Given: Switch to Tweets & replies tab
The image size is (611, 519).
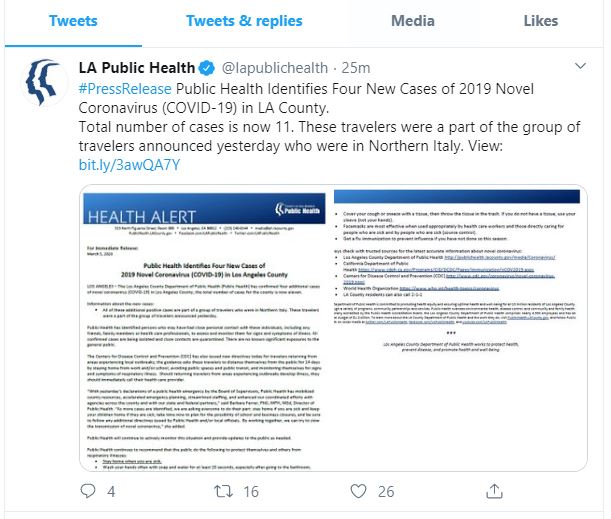Looking at the screenshot, I should coord(244,21).
